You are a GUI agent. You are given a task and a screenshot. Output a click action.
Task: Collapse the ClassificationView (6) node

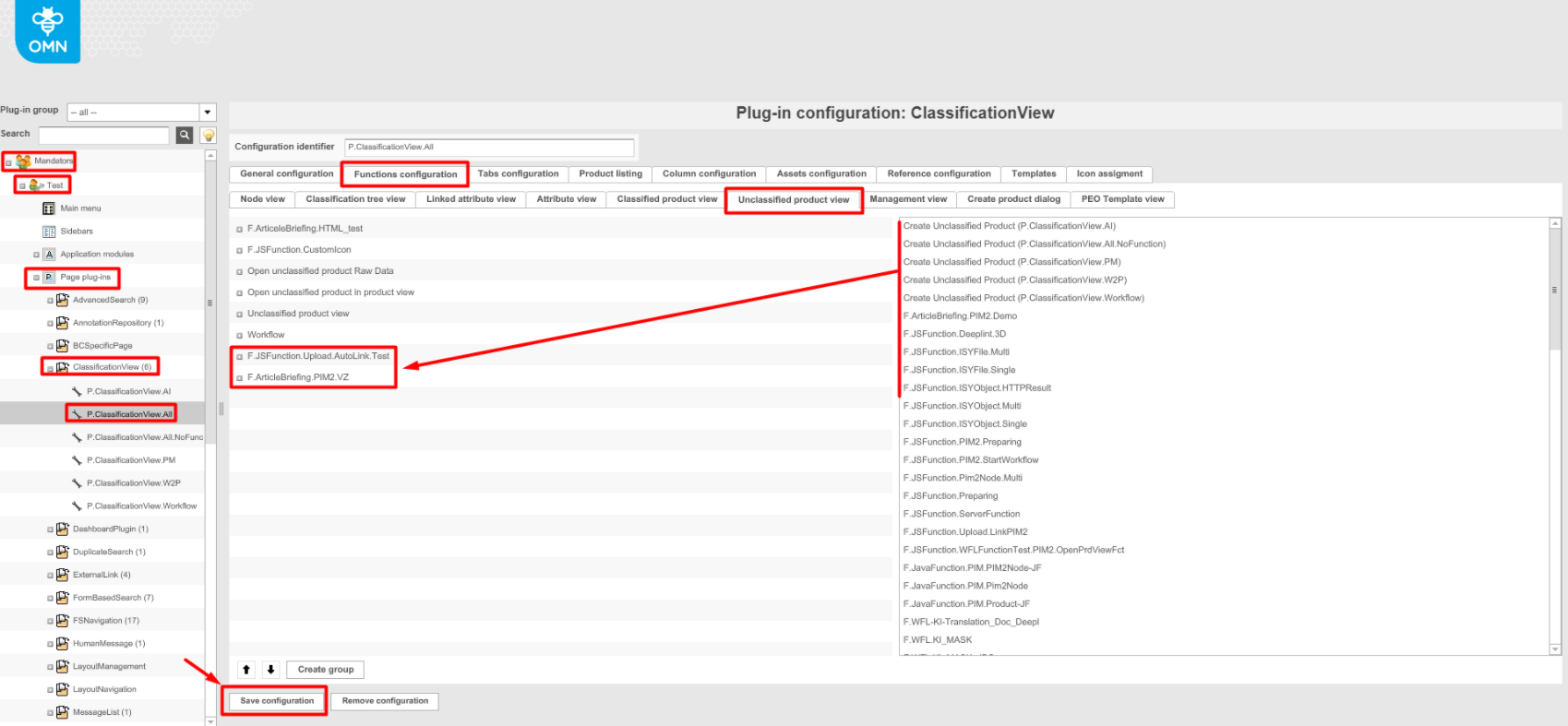tap(50, 368)
